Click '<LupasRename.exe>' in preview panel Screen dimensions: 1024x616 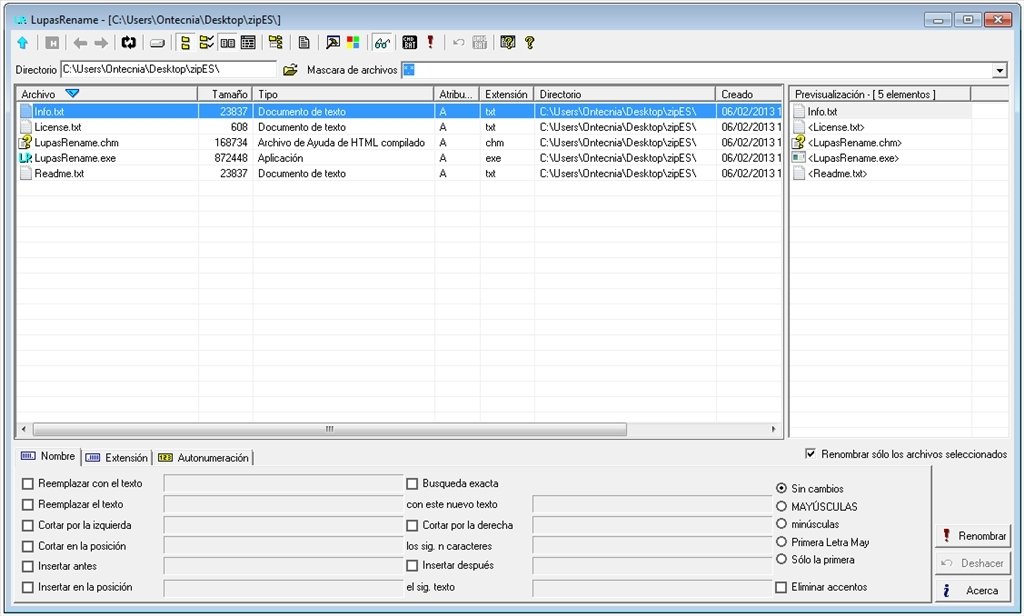click(x=853, y=158)
